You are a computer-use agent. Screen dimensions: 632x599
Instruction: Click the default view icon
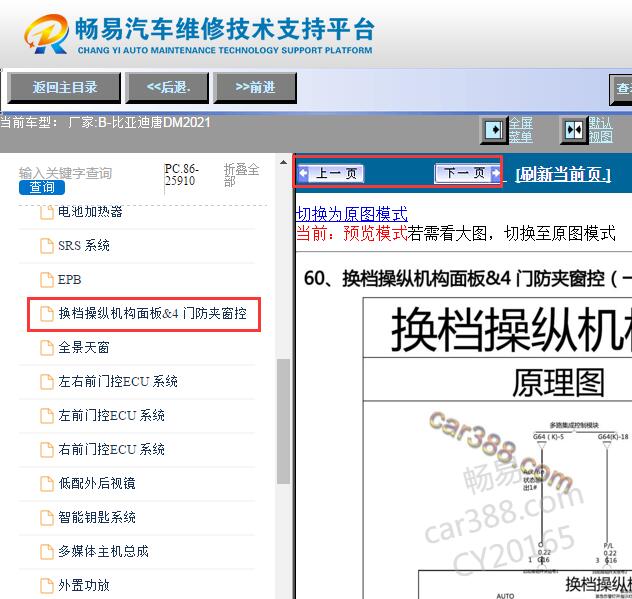[574, 130]
